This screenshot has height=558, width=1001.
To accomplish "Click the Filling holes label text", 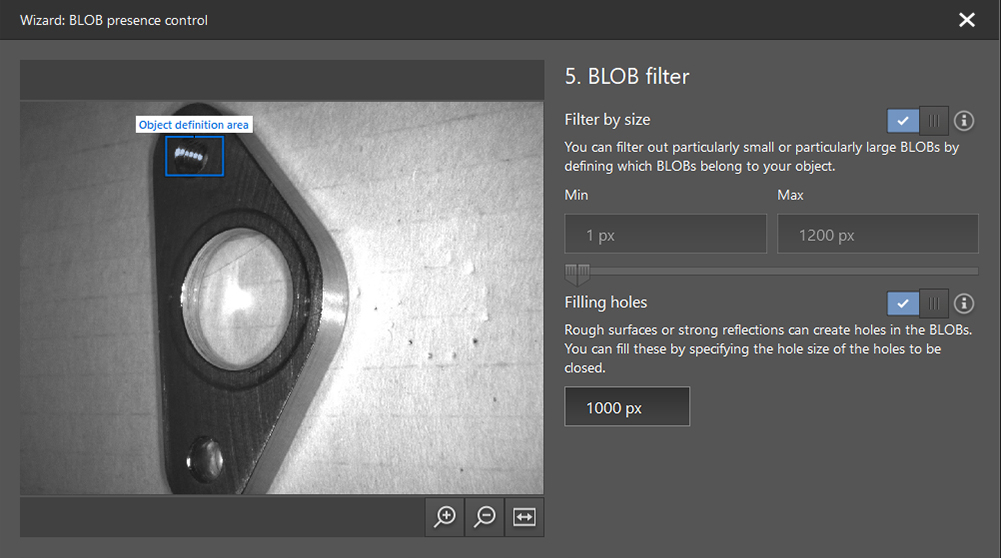I will coord(605,302).
